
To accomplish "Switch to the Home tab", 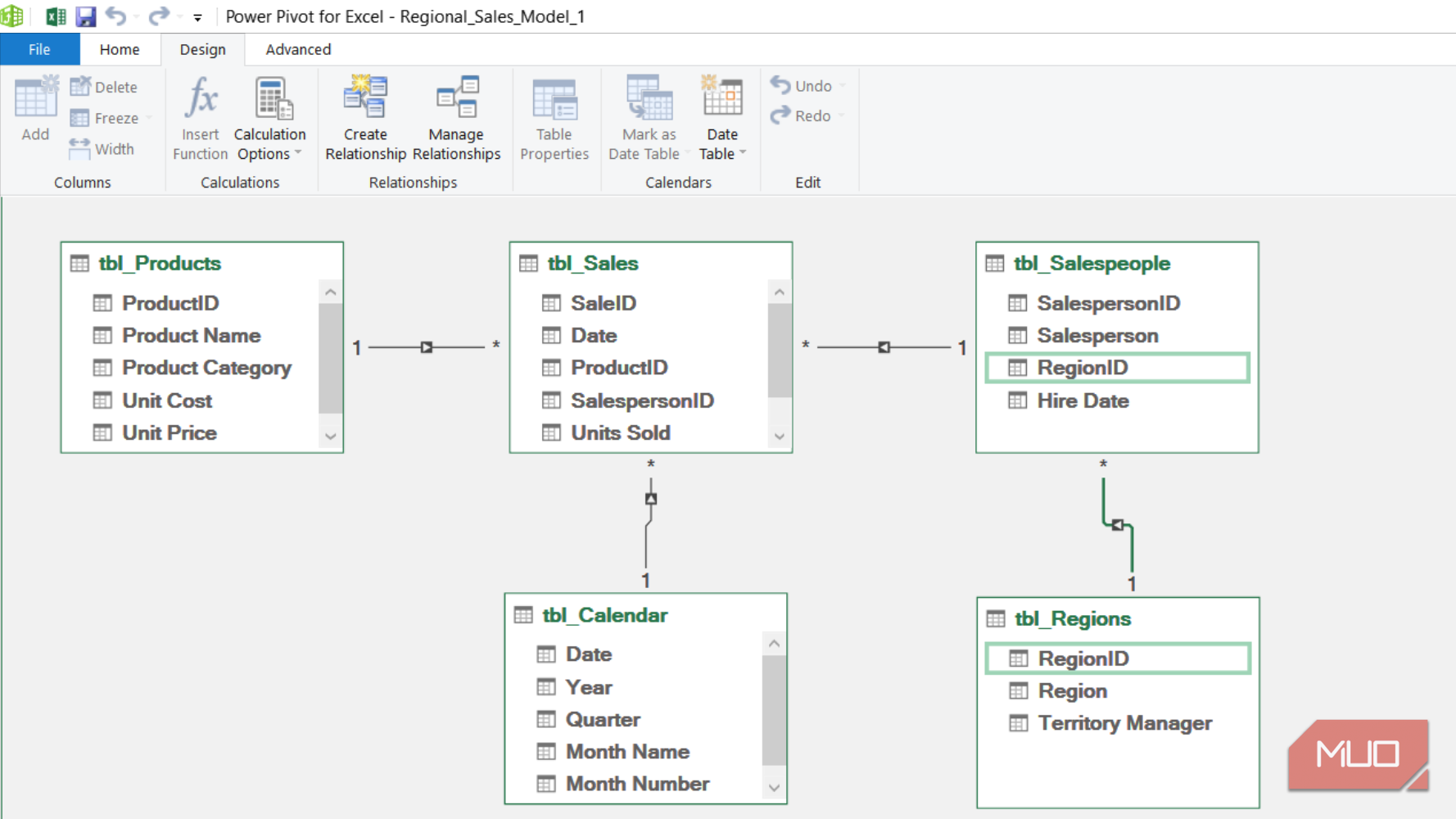I will pos(120,49).
